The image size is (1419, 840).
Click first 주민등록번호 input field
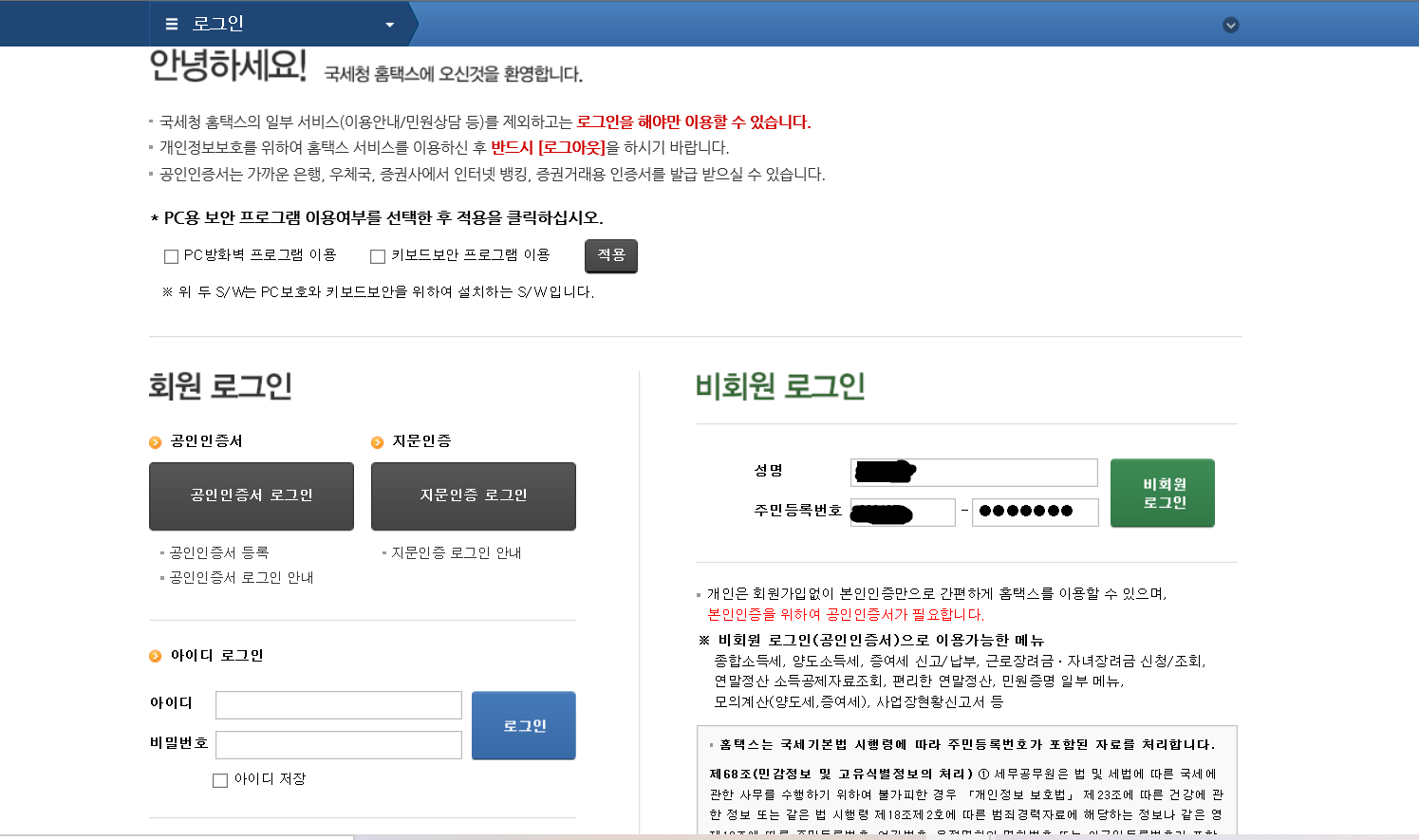[x=903, y=513]
